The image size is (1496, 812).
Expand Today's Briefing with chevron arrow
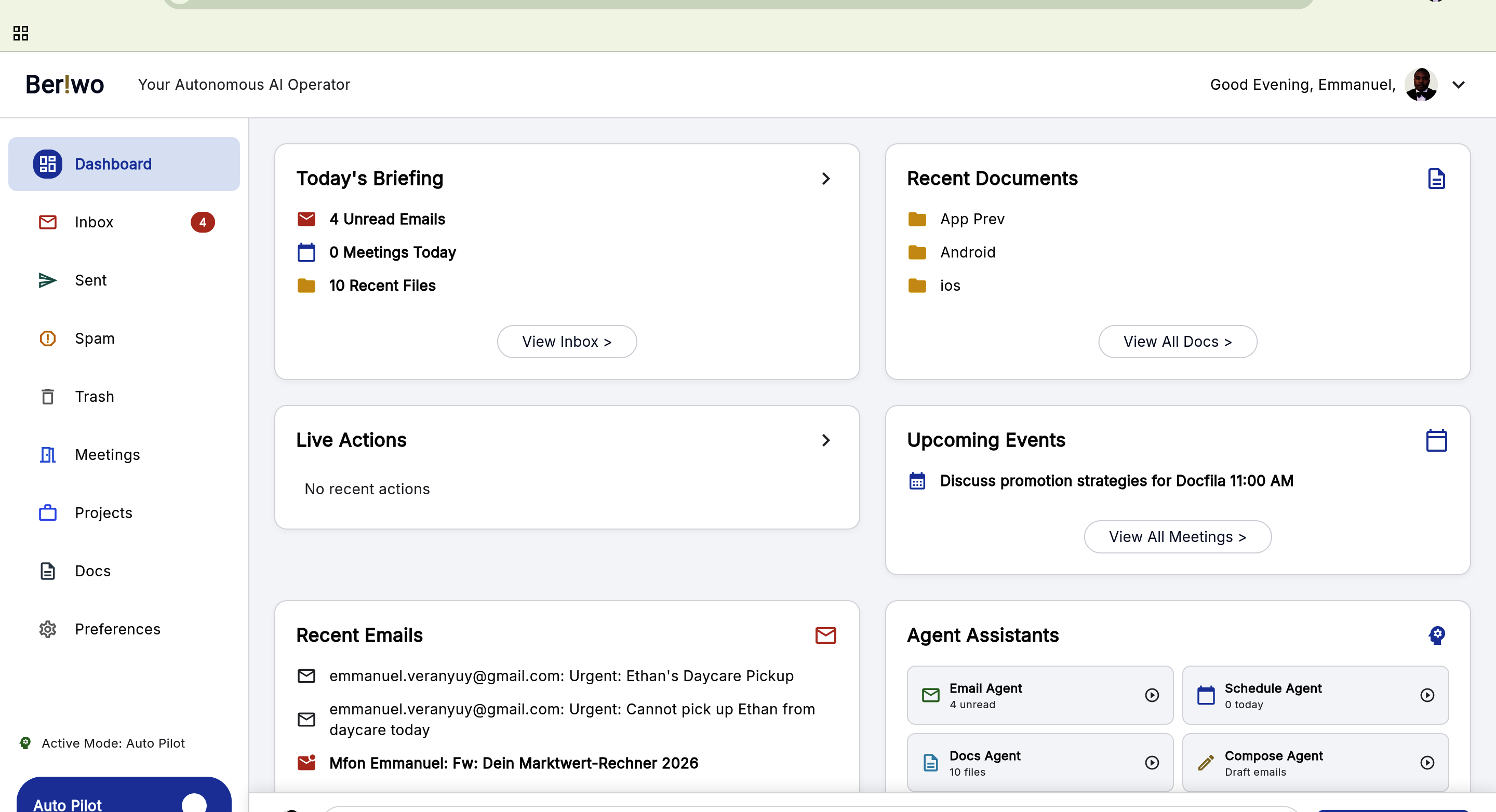click(x=825, y=178)
